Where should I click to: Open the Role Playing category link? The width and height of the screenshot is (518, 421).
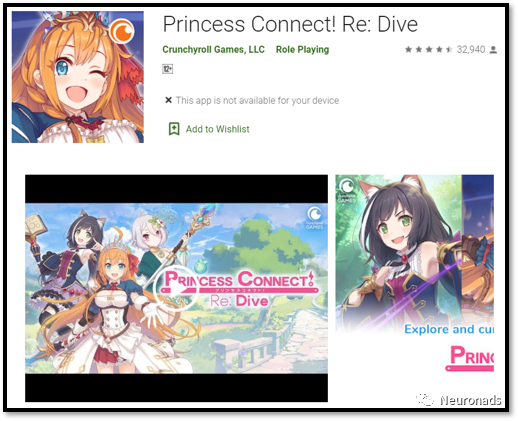302,50
